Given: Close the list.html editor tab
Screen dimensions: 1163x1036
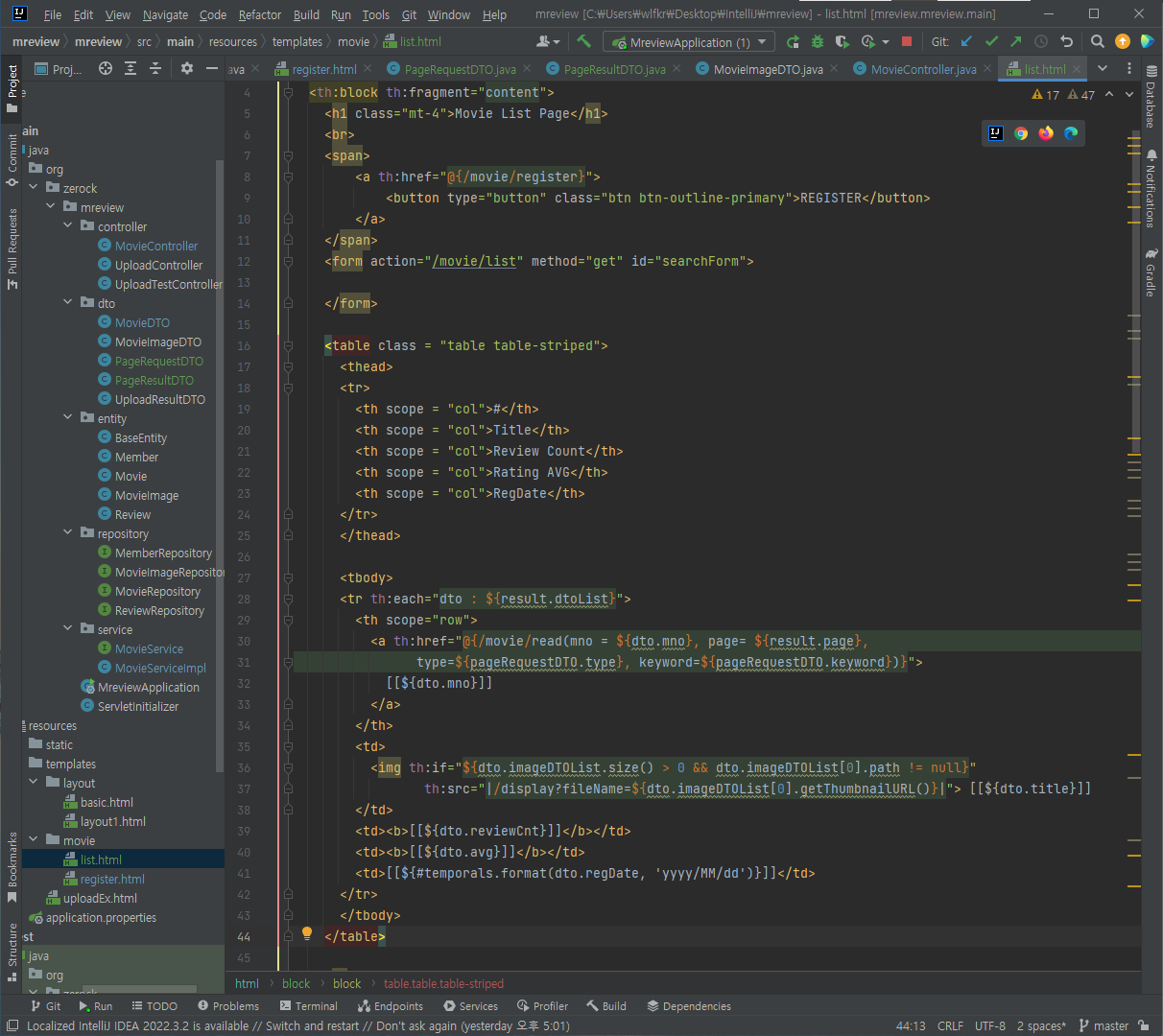Looking at the screenshot, I should click(x=1078, y=69).
